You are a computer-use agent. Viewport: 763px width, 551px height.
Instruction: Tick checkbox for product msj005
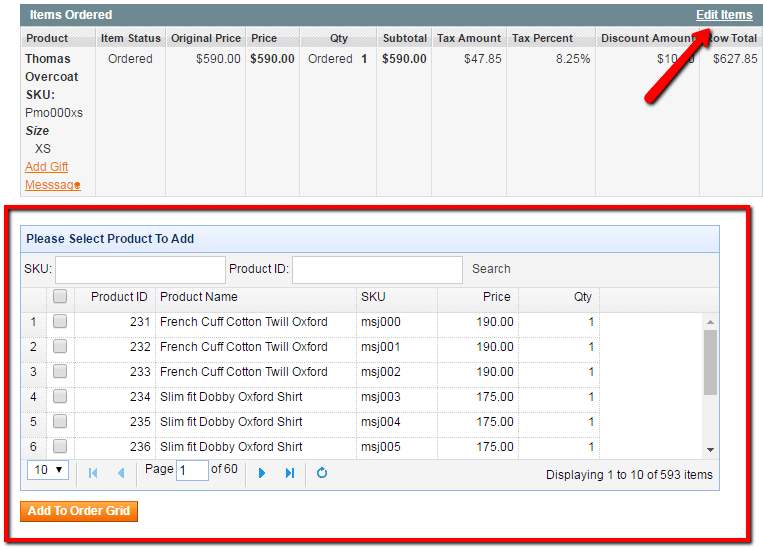pyautogui.click(x=60, y=447)
